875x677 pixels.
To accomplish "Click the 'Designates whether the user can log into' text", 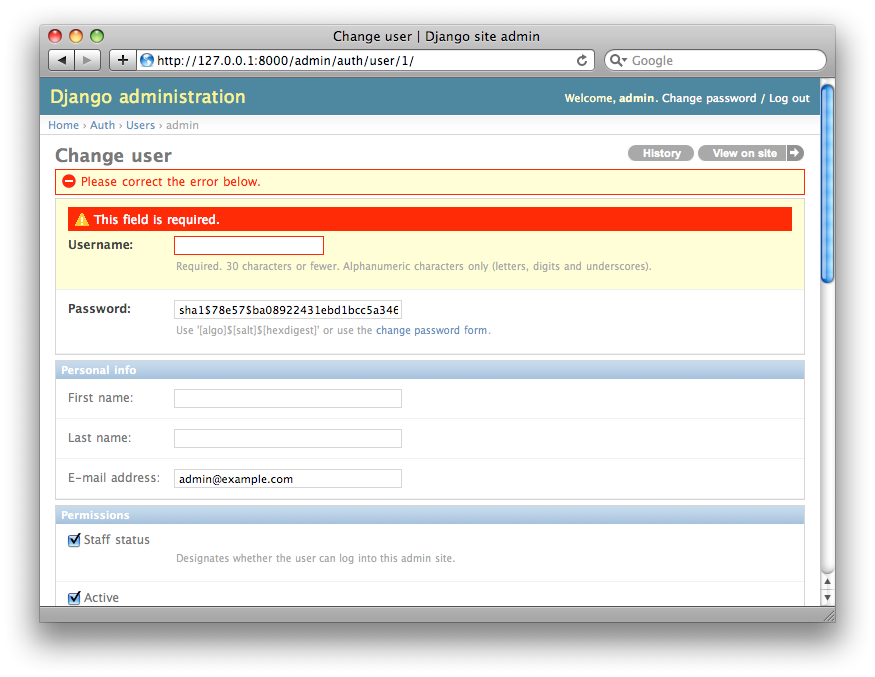I will [x=315, y=558].
